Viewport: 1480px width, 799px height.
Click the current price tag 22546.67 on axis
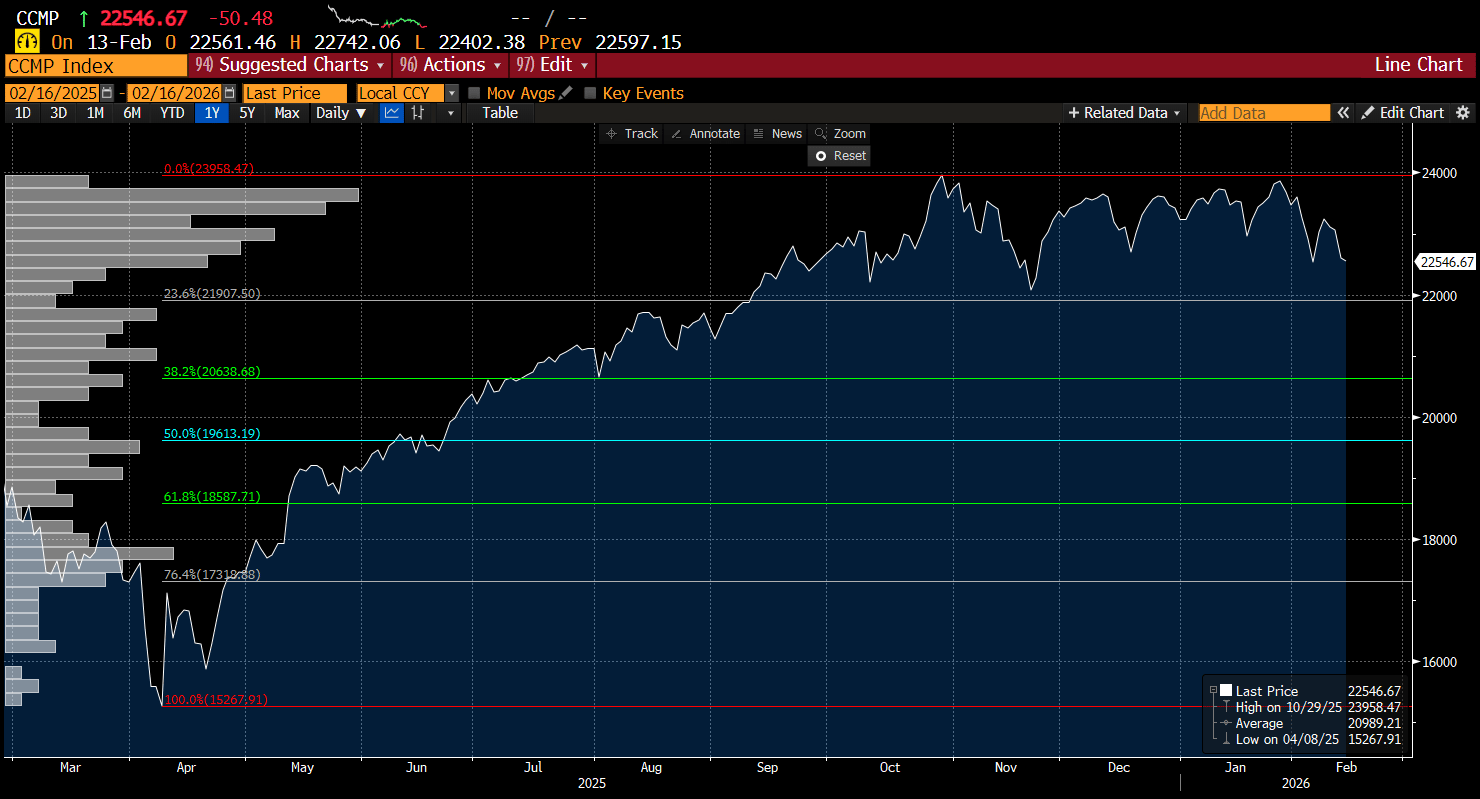1446,262
